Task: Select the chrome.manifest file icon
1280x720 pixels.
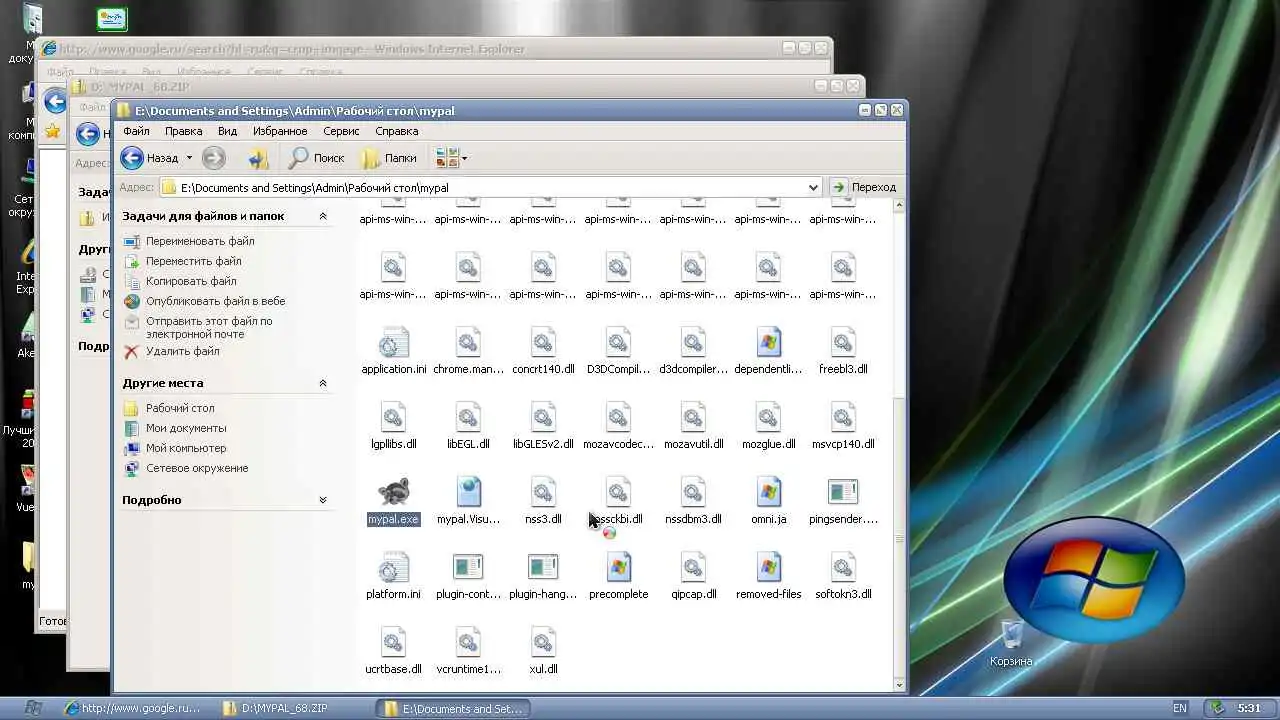Action: (468, 341)
